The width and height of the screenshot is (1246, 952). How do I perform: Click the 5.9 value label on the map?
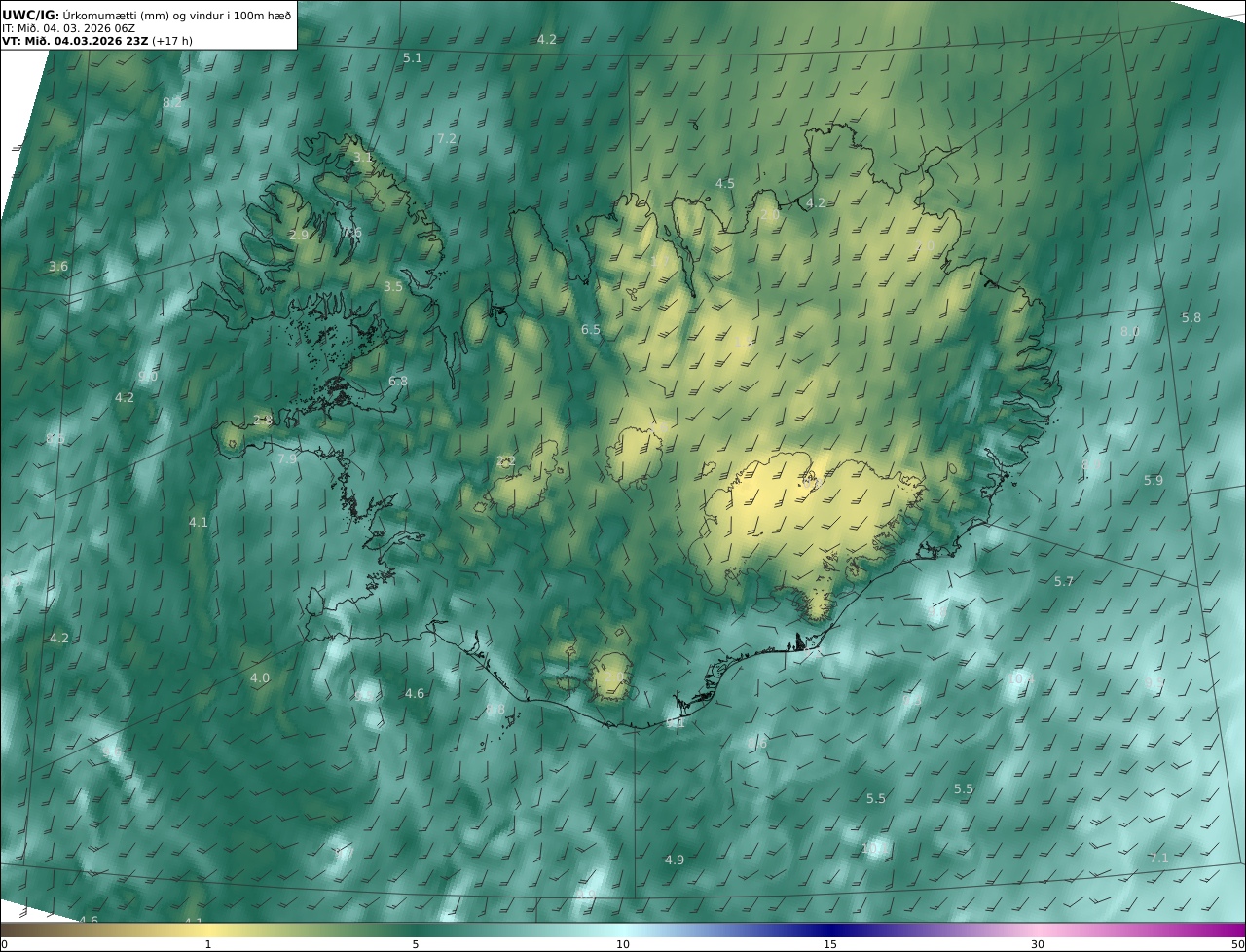1154,481
